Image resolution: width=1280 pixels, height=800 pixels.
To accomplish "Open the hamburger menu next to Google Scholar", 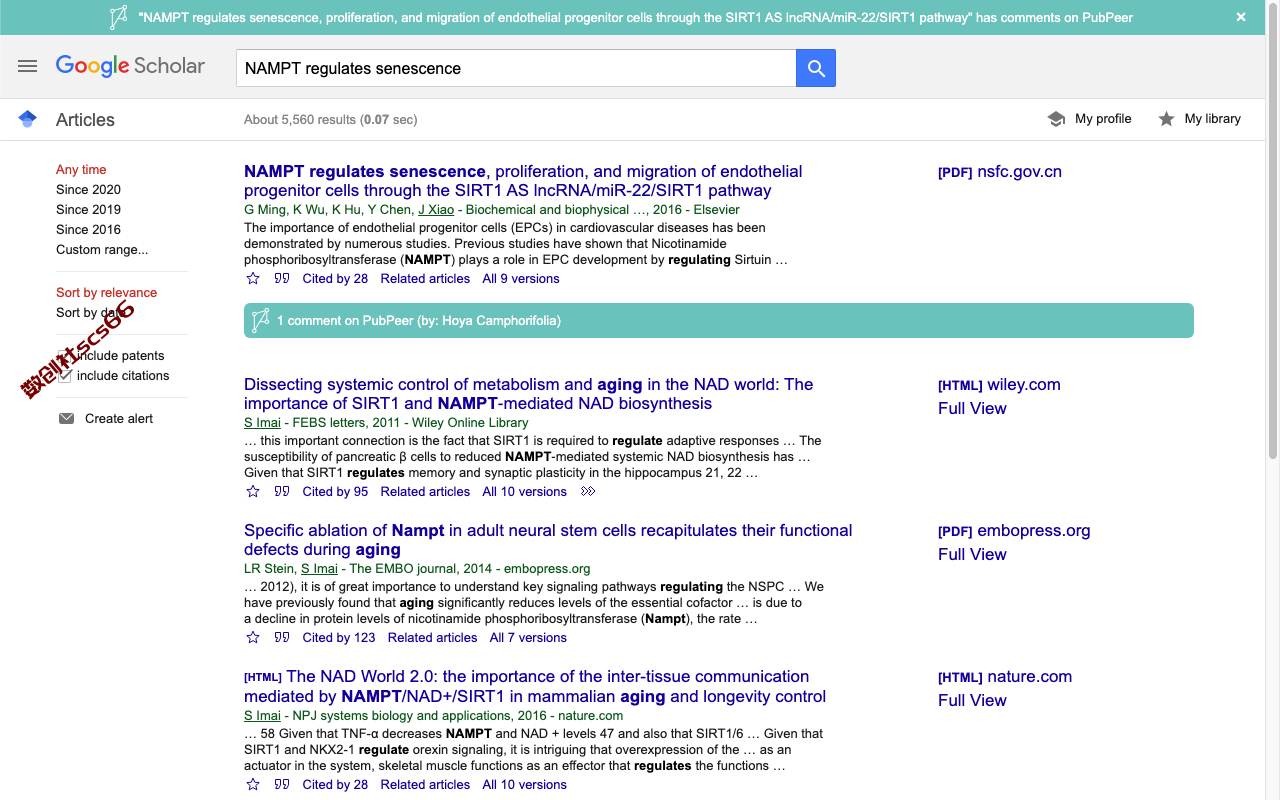I will [x=28, y=66].
